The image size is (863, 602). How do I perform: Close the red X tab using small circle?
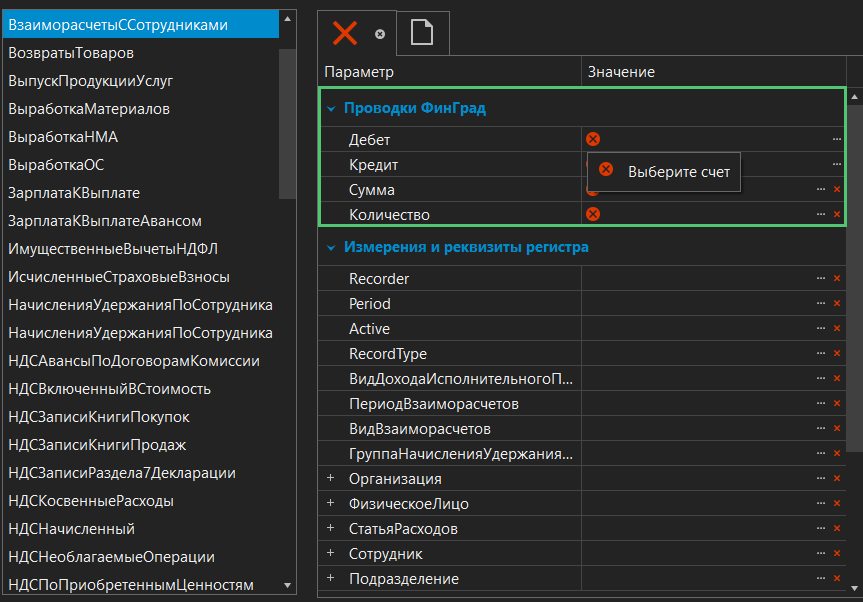point(380,33)
